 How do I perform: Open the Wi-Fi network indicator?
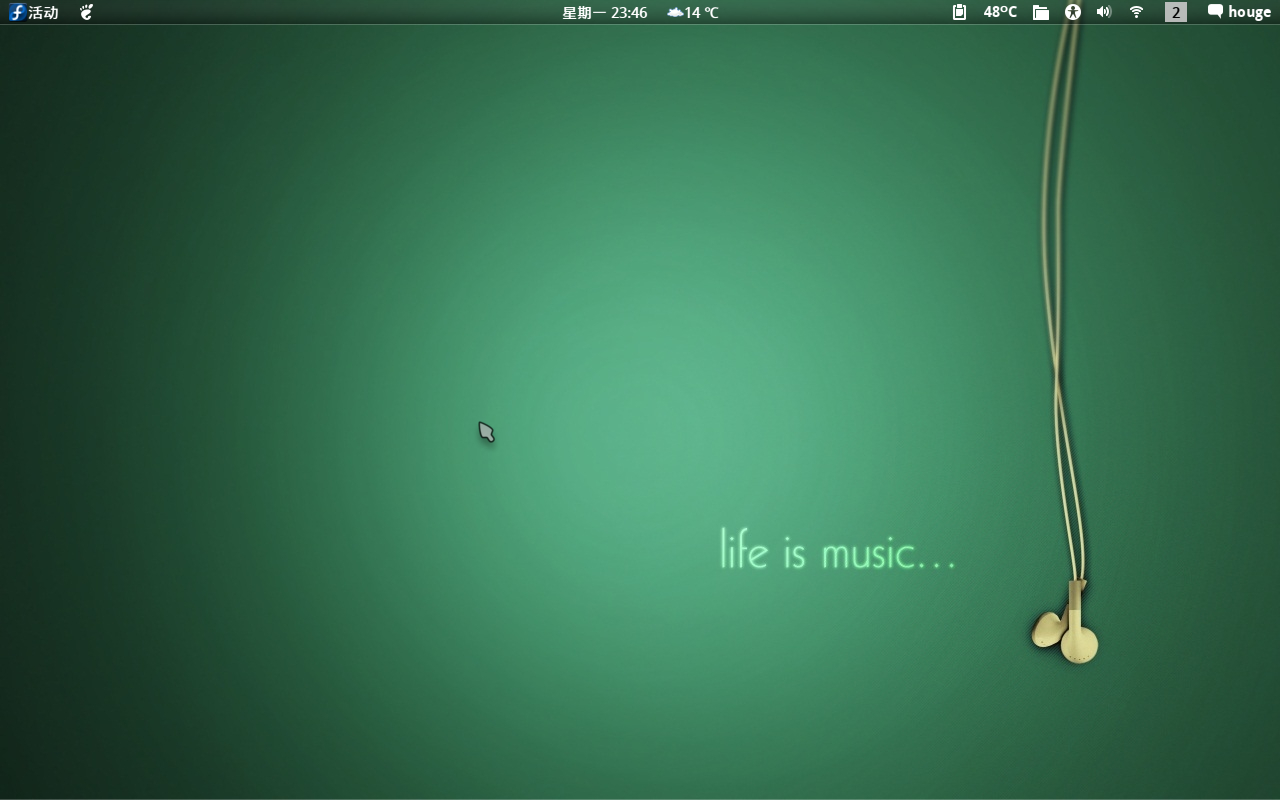click(x=1136, y=12)
